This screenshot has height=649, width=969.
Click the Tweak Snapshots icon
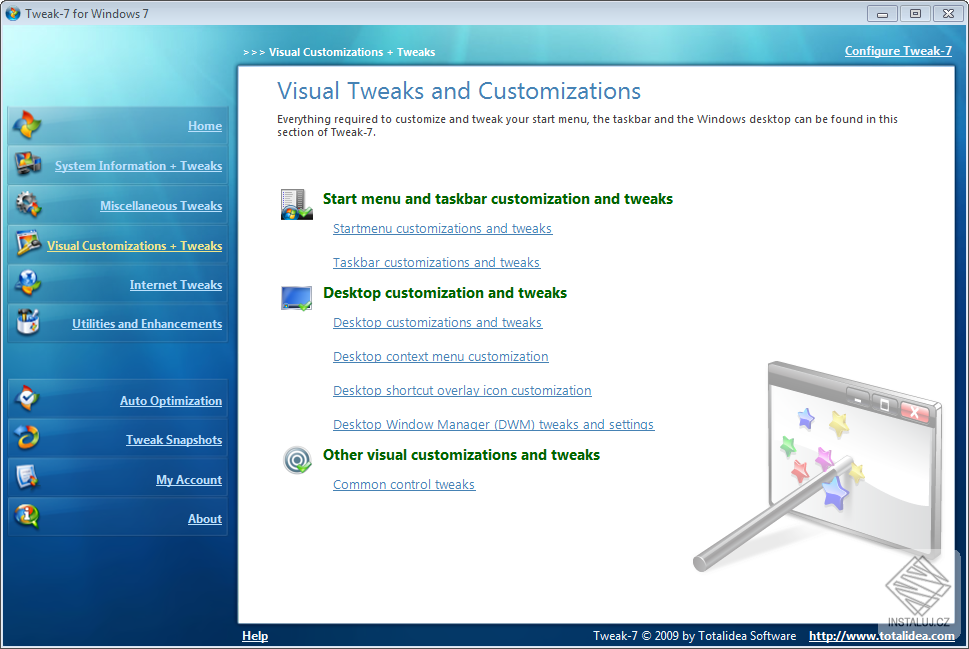pos(27,438)
